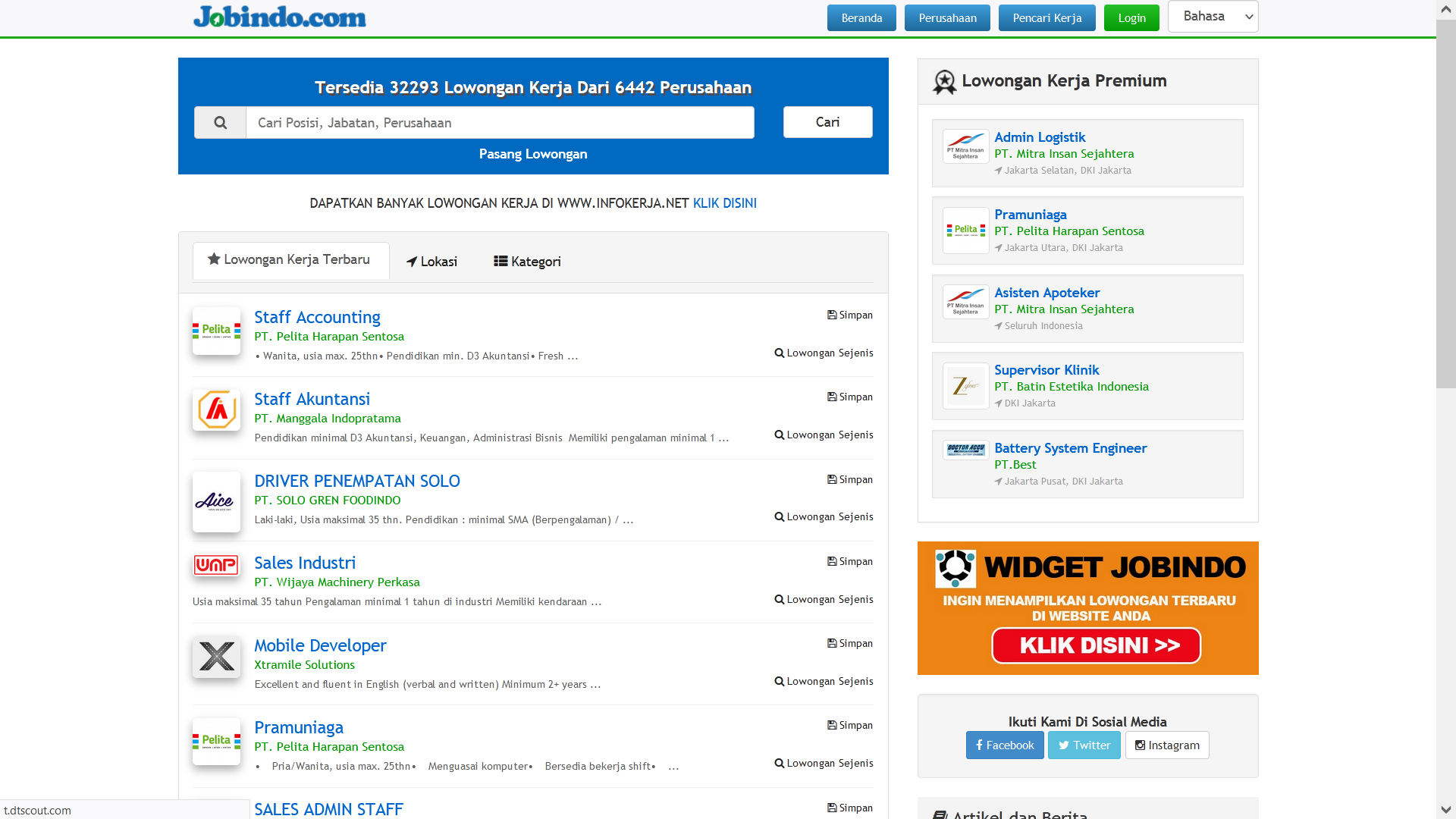
Task: Open Aice logo beside Driver Penempatan Solo
Action: coord(216,502)
